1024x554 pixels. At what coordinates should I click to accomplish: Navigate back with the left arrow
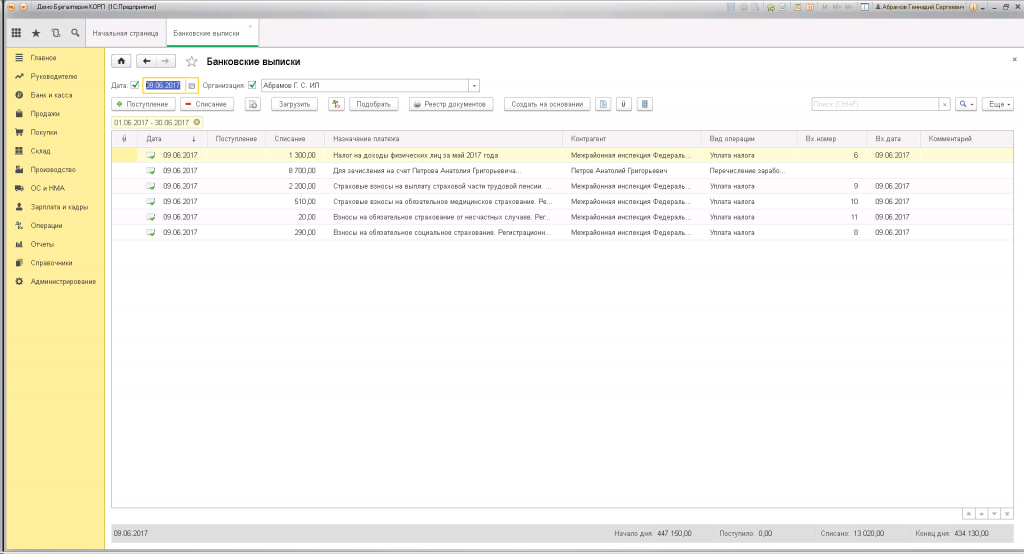(x=146, y=61)
